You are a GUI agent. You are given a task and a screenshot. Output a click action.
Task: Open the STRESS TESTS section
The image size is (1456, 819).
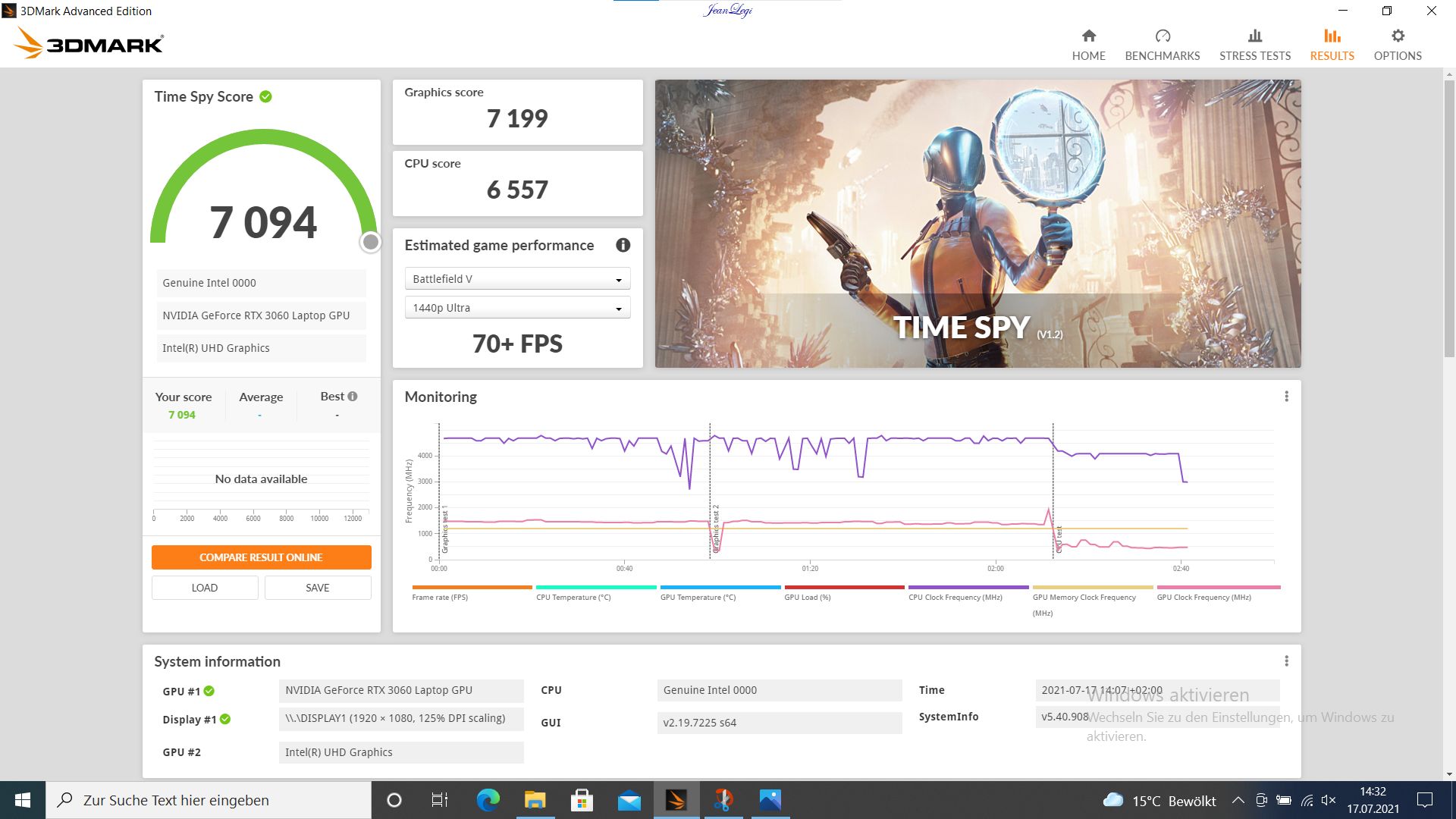tap(1254, 43)
